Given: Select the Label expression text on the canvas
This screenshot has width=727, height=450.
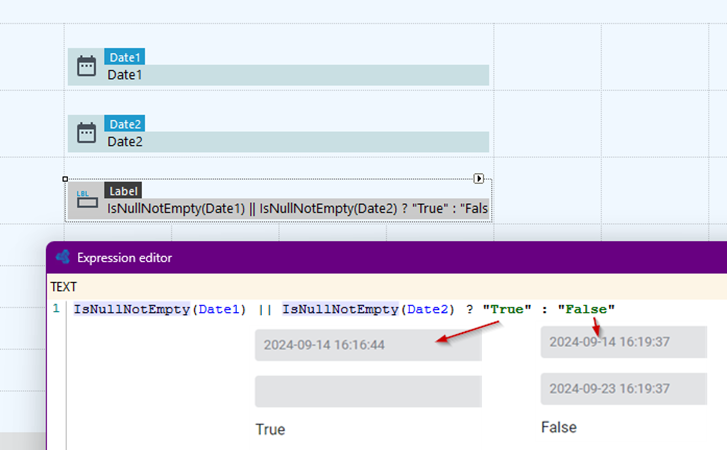Looking at the screenshot, I should (297, 209).
